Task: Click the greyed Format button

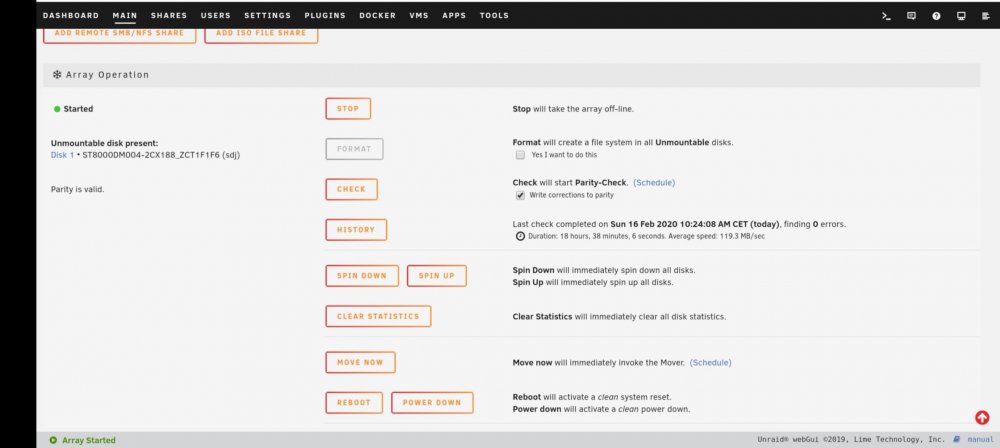Action: [354, 149]
